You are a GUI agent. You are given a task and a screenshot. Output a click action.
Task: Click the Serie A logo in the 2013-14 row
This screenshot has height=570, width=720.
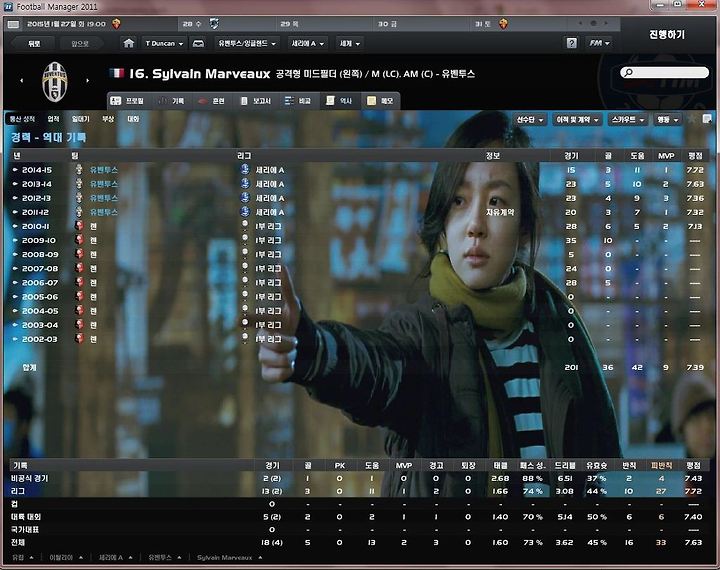point(245,184)
